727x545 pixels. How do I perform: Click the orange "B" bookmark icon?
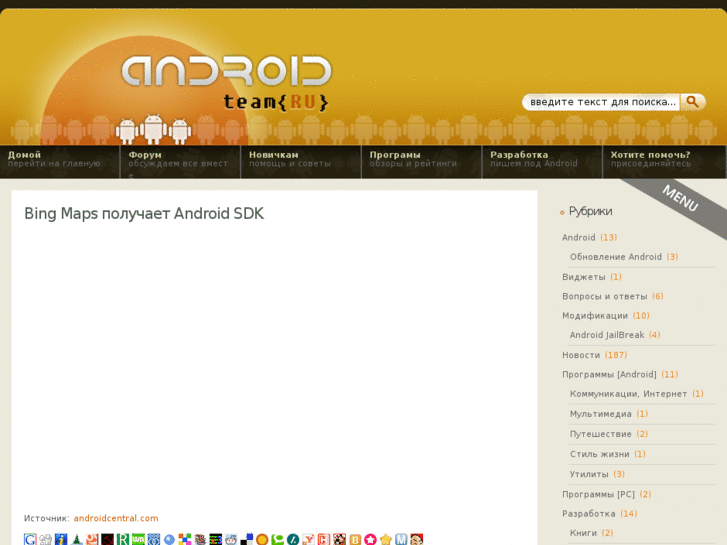[355, 539]
